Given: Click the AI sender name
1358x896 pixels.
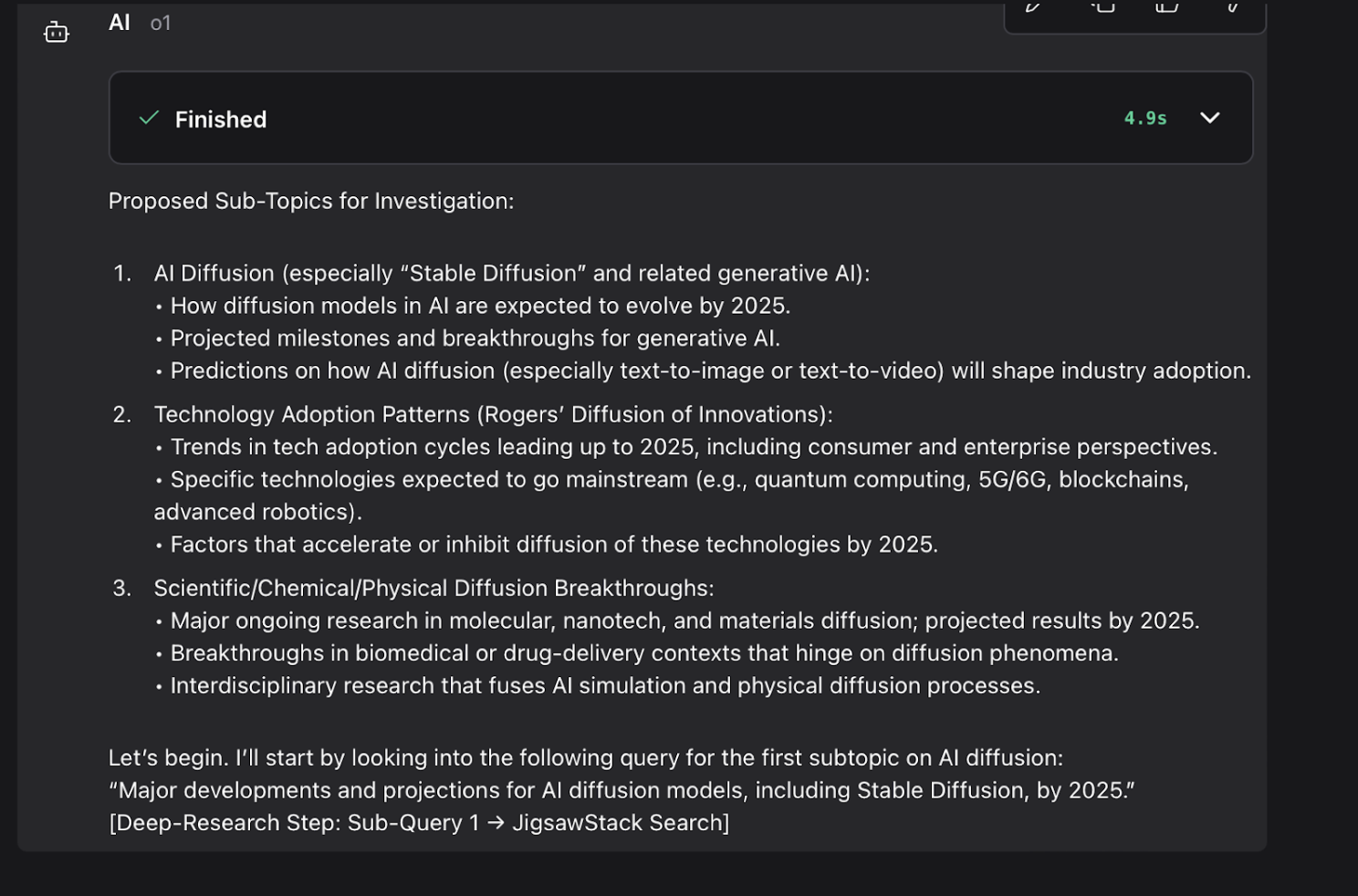Looking at the screenshot, I should click(120, 23).
